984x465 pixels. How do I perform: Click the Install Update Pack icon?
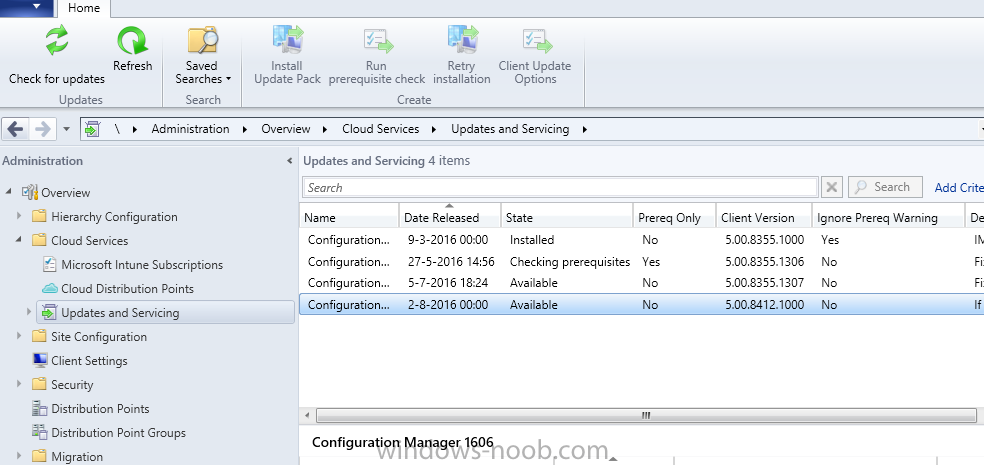[287, 40]
